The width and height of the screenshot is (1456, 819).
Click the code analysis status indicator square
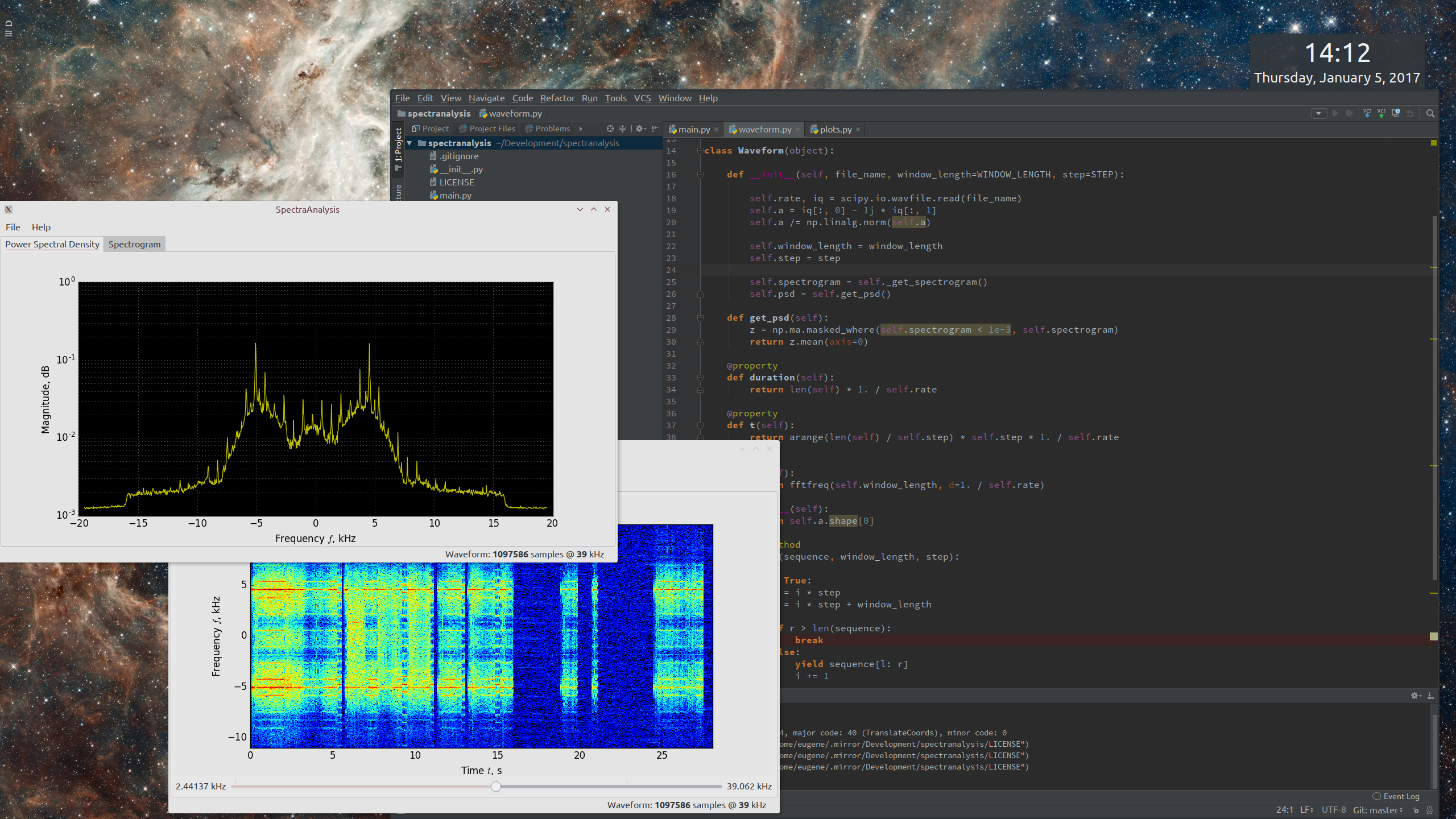click(x=1434, y=143)
